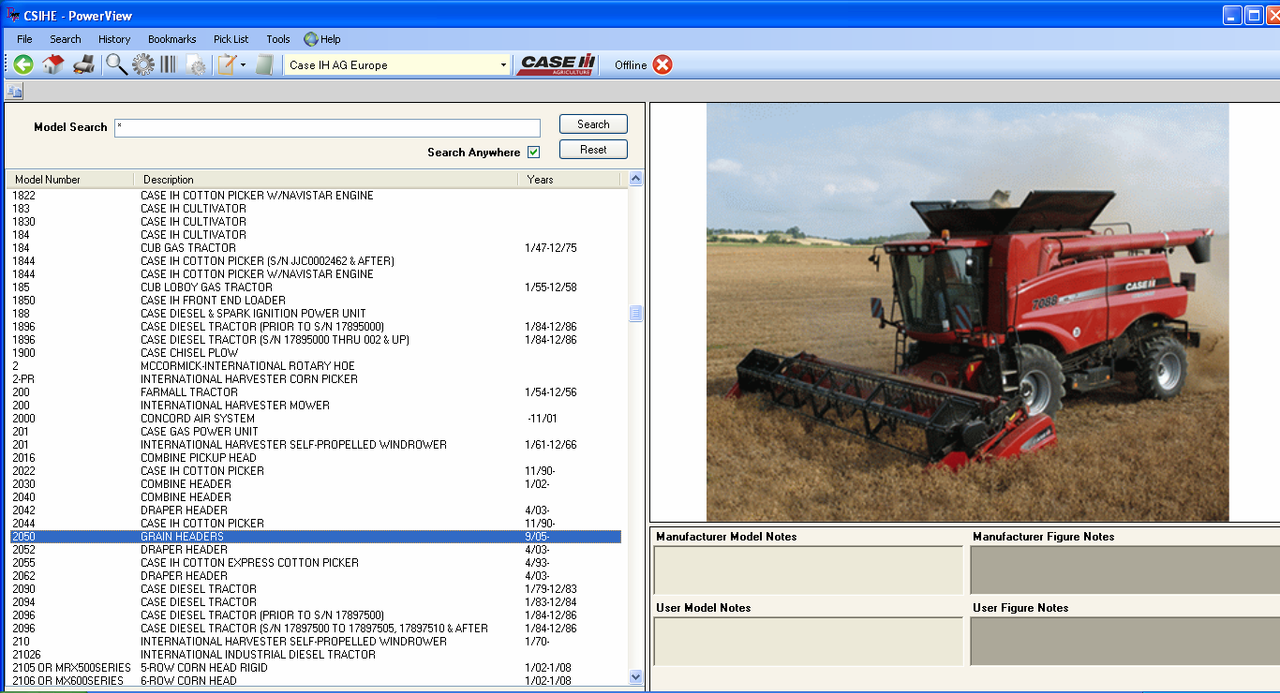Open the Bookmarks menu
The width and height of the screenshot is (1280, 693).
pos(172,39)
